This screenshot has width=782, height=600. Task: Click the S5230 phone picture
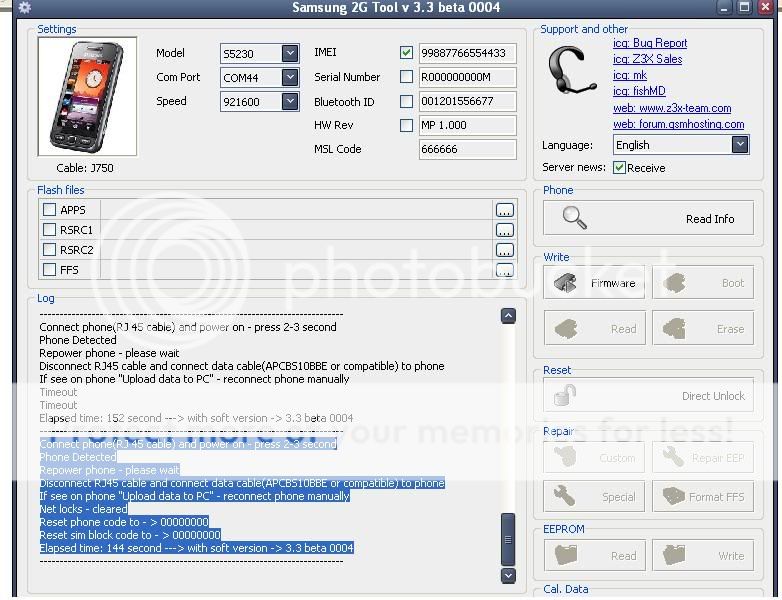(87, 96)
